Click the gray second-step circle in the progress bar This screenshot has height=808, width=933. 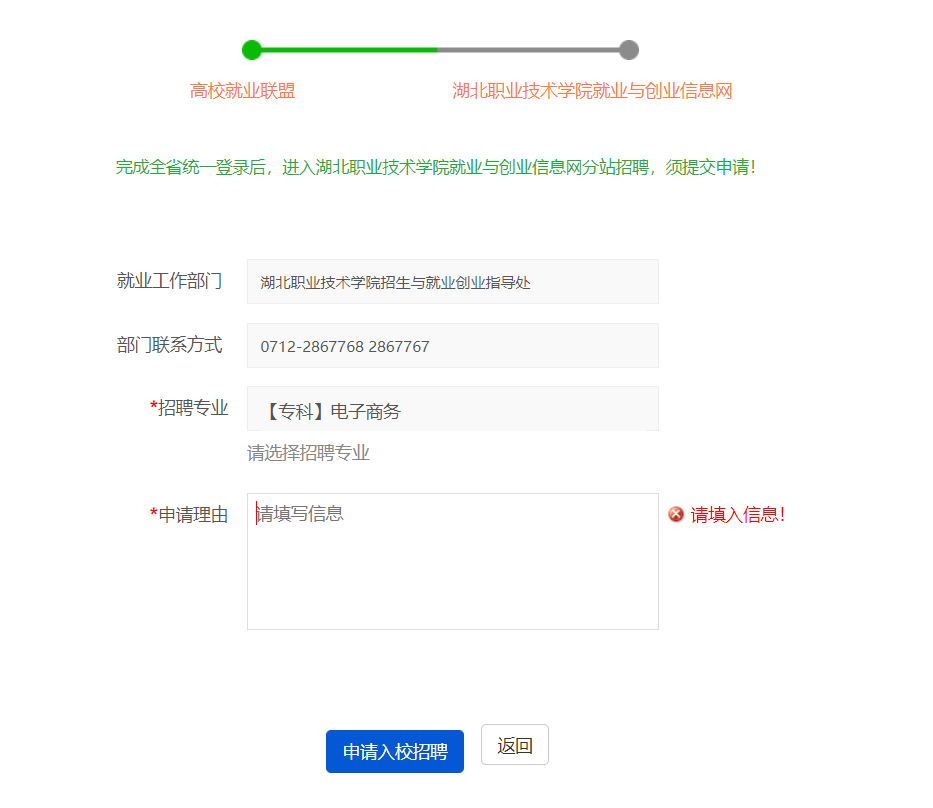coord(628,50)
